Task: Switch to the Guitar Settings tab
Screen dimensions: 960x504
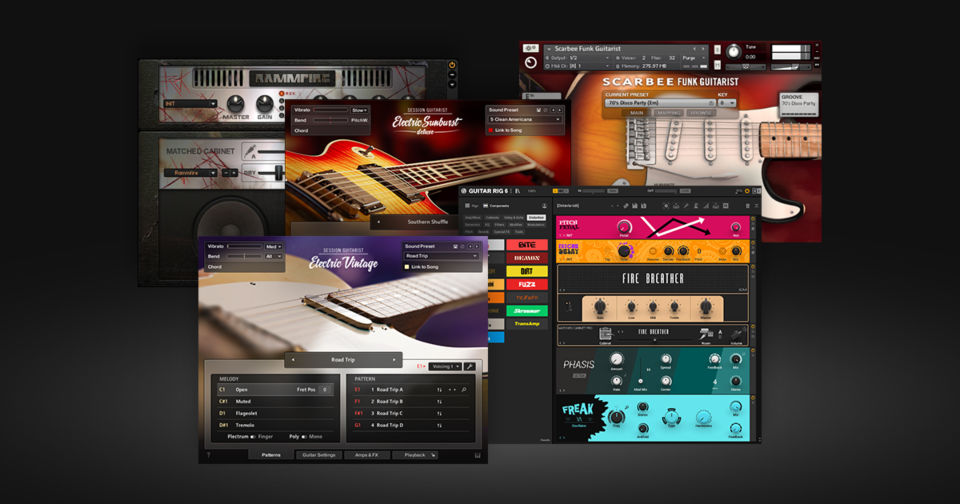Action: [319, 455]
